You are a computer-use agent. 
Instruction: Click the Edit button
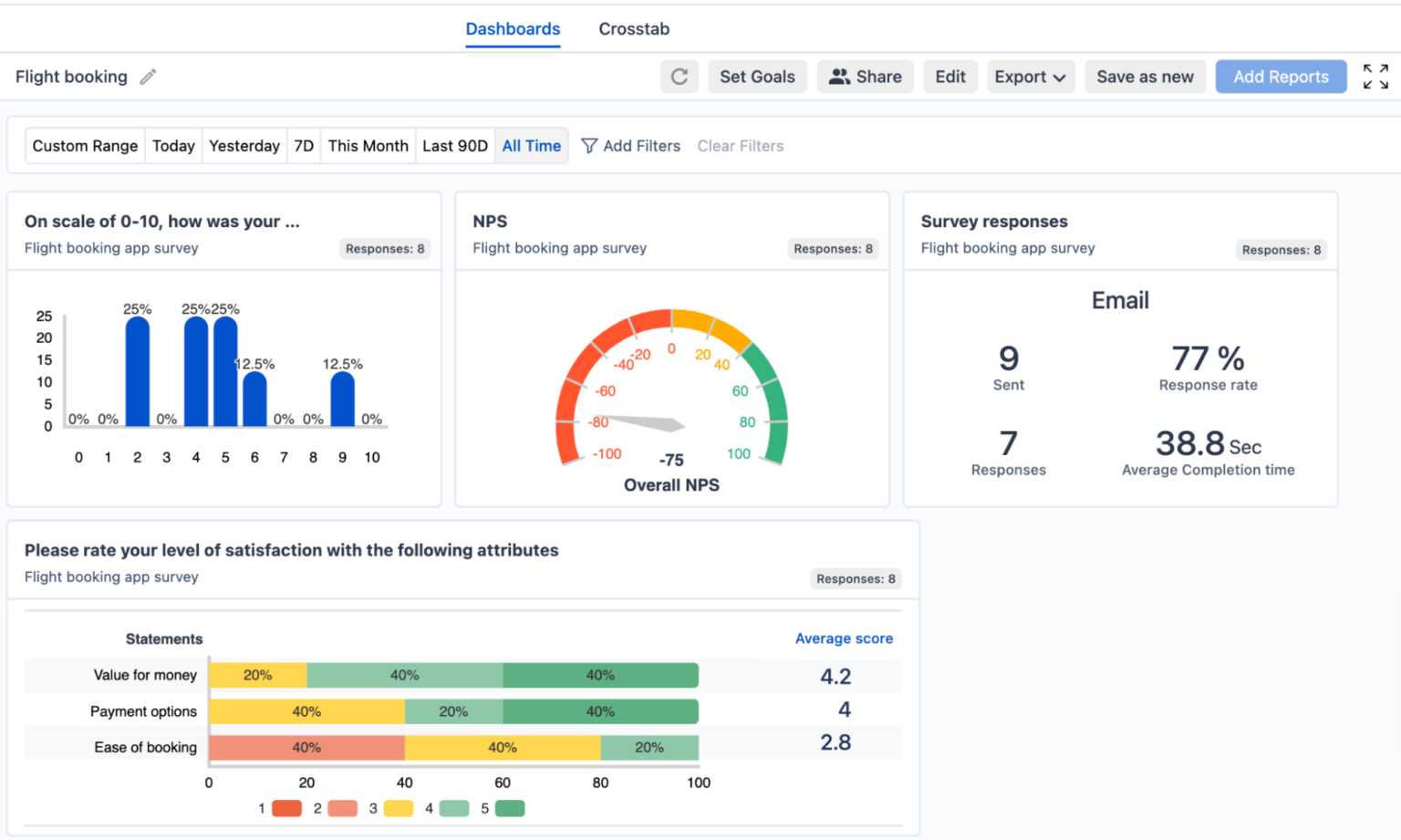(950, 77)
